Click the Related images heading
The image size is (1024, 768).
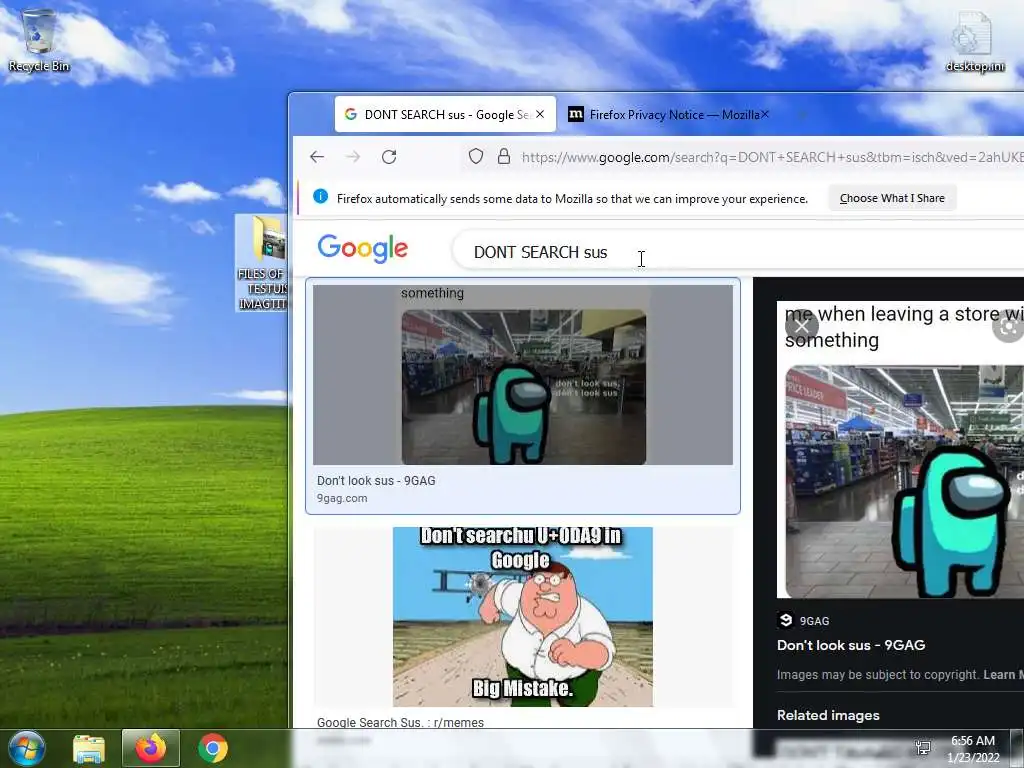coord(828,715)
